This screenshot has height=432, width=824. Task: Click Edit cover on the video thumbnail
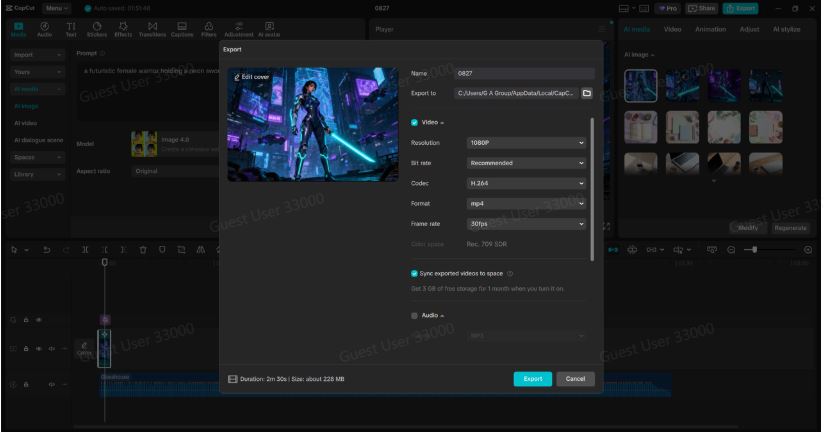coord(251,77)
